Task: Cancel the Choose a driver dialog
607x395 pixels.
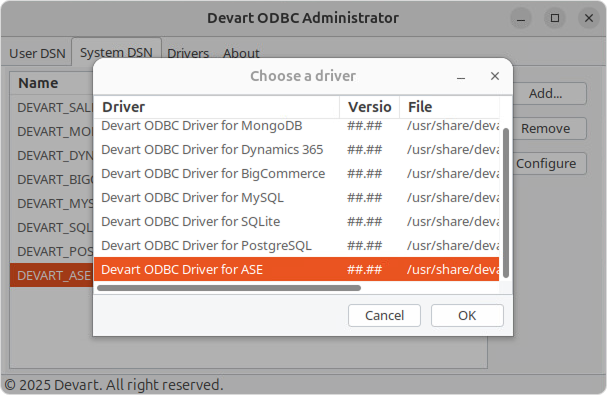Action: [x=384, y=316]
